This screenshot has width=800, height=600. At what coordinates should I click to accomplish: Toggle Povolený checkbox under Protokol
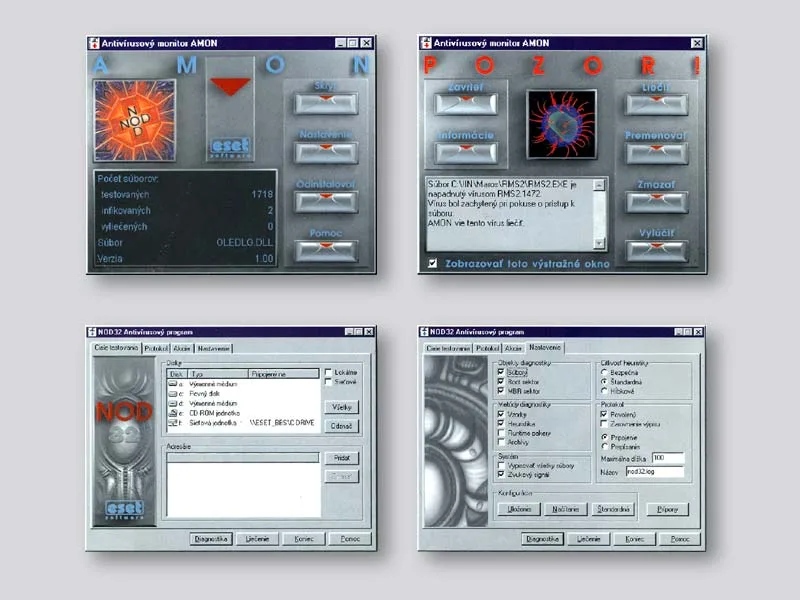tap(604, 414)
